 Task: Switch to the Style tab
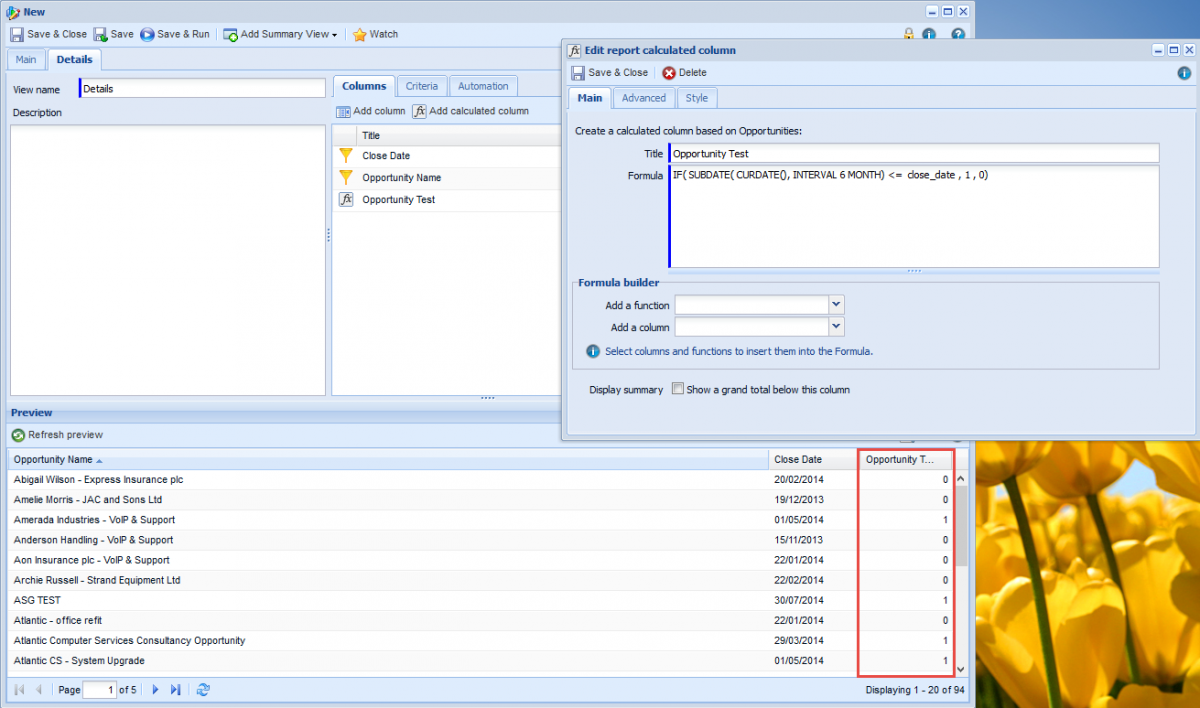coord(696,98)
